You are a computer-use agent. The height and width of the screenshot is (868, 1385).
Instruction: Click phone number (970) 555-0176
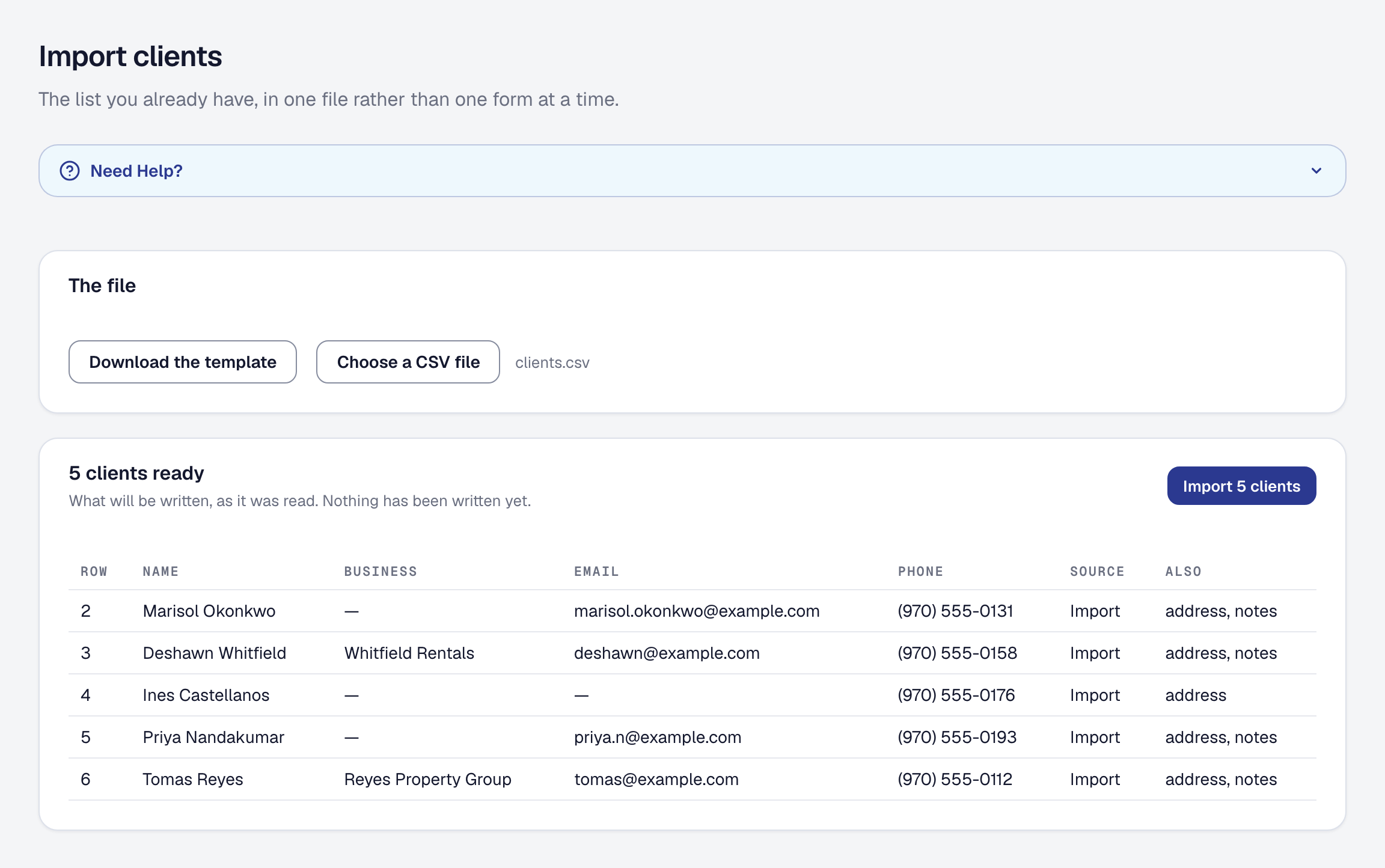tap(956, 695)
